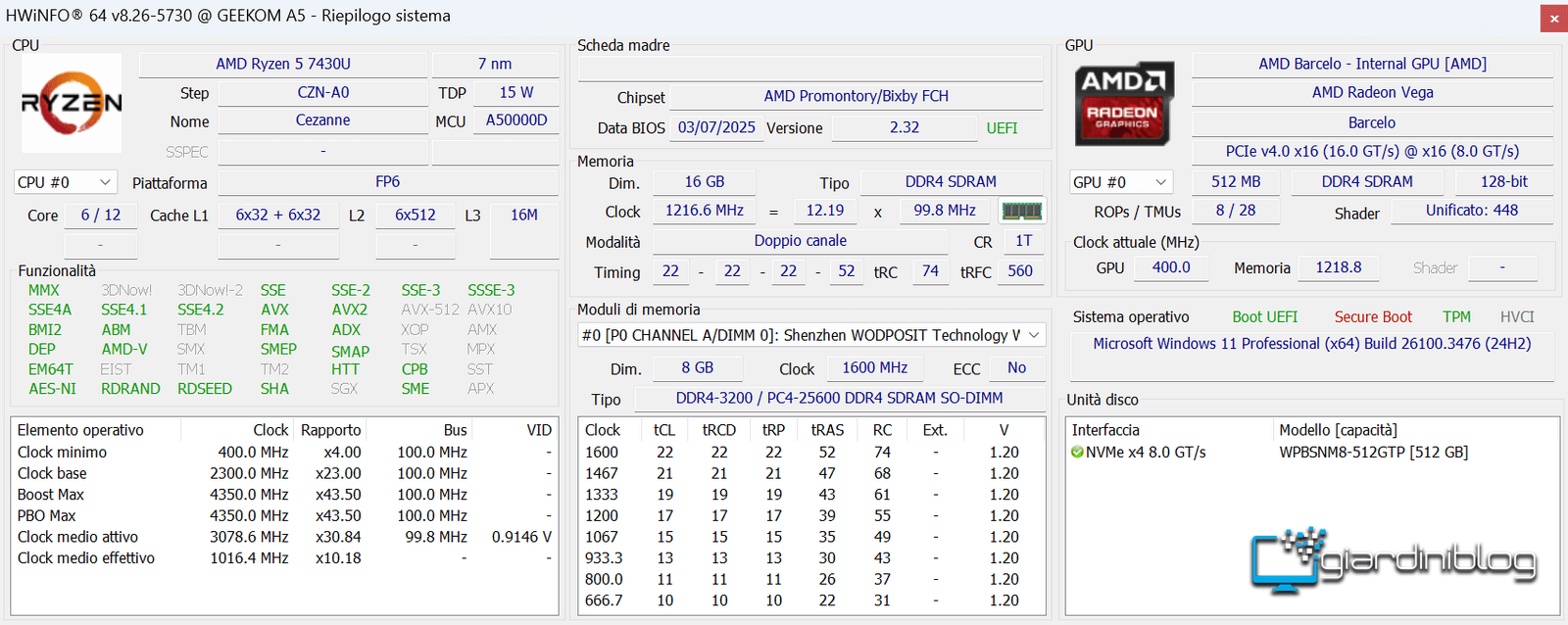1568x625 pixels.
Task: Click the Modello [capacità] column header
Action: click(1338, 430)
